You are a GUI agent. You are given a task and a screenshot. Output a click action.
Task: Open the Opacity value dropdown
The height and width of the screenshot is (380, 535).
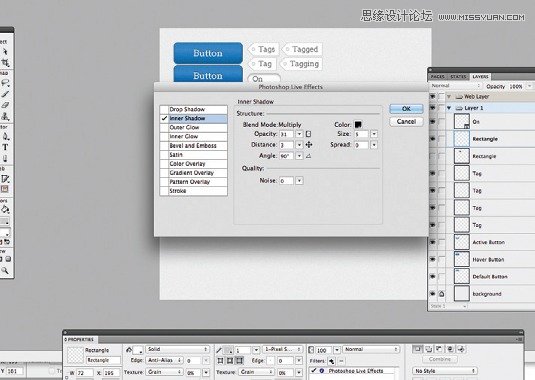[299, 134]
